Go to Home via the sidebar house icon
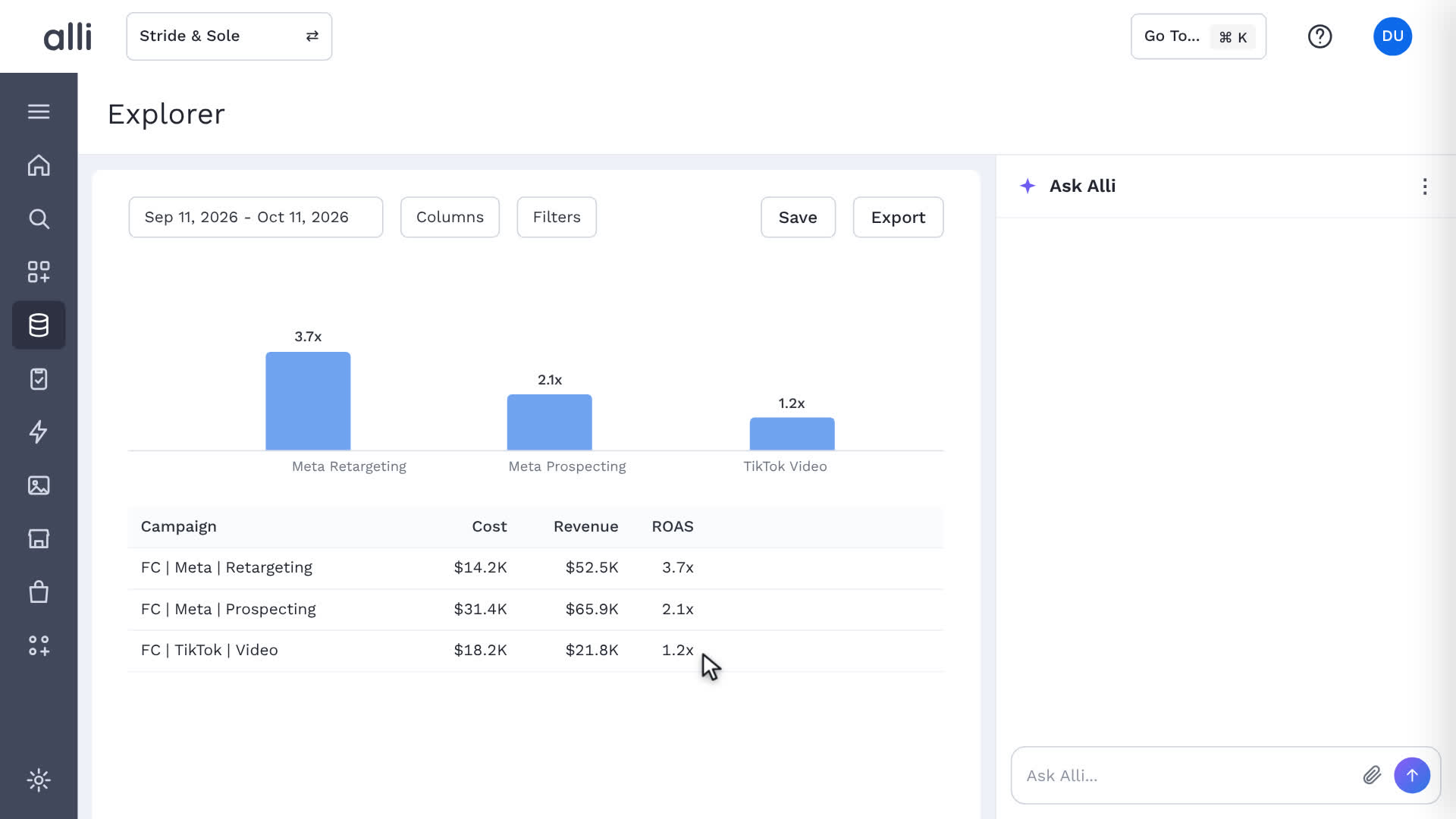This screenshot has width=1456, height=819. 39,165
